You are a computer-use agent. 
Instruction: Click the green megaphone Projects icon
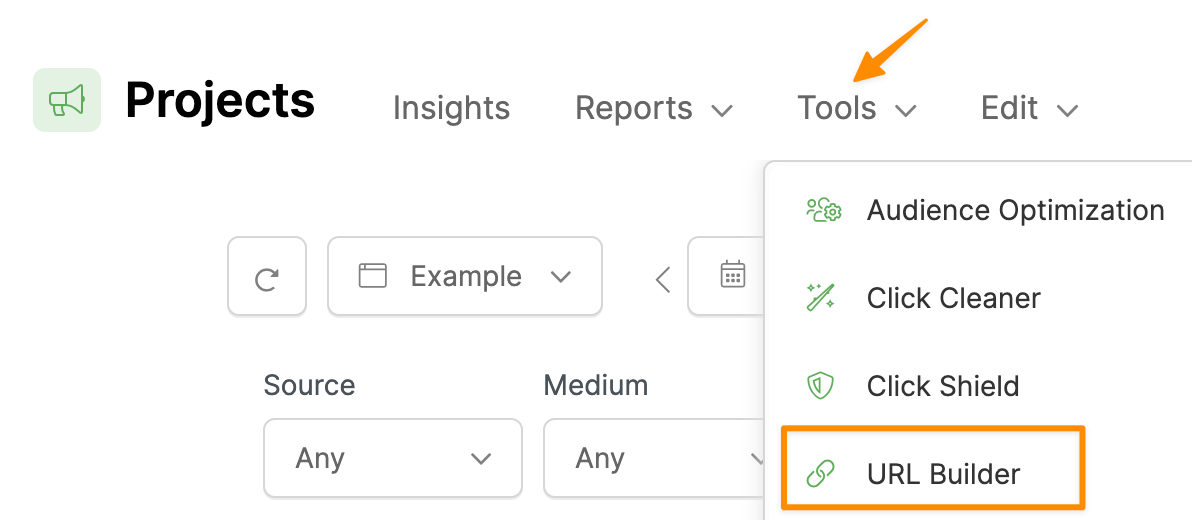click(67, 100)
